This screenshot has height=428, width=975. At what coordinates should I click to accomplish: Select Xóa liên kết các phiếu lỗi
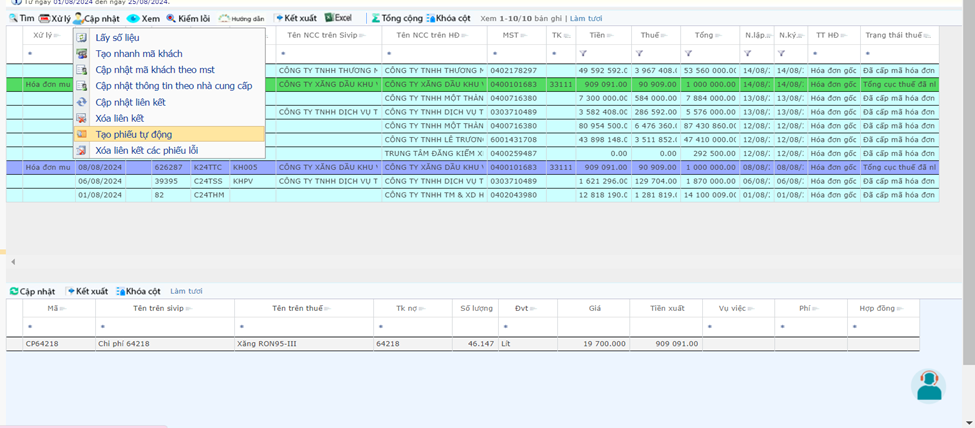[x=146, y=150]
